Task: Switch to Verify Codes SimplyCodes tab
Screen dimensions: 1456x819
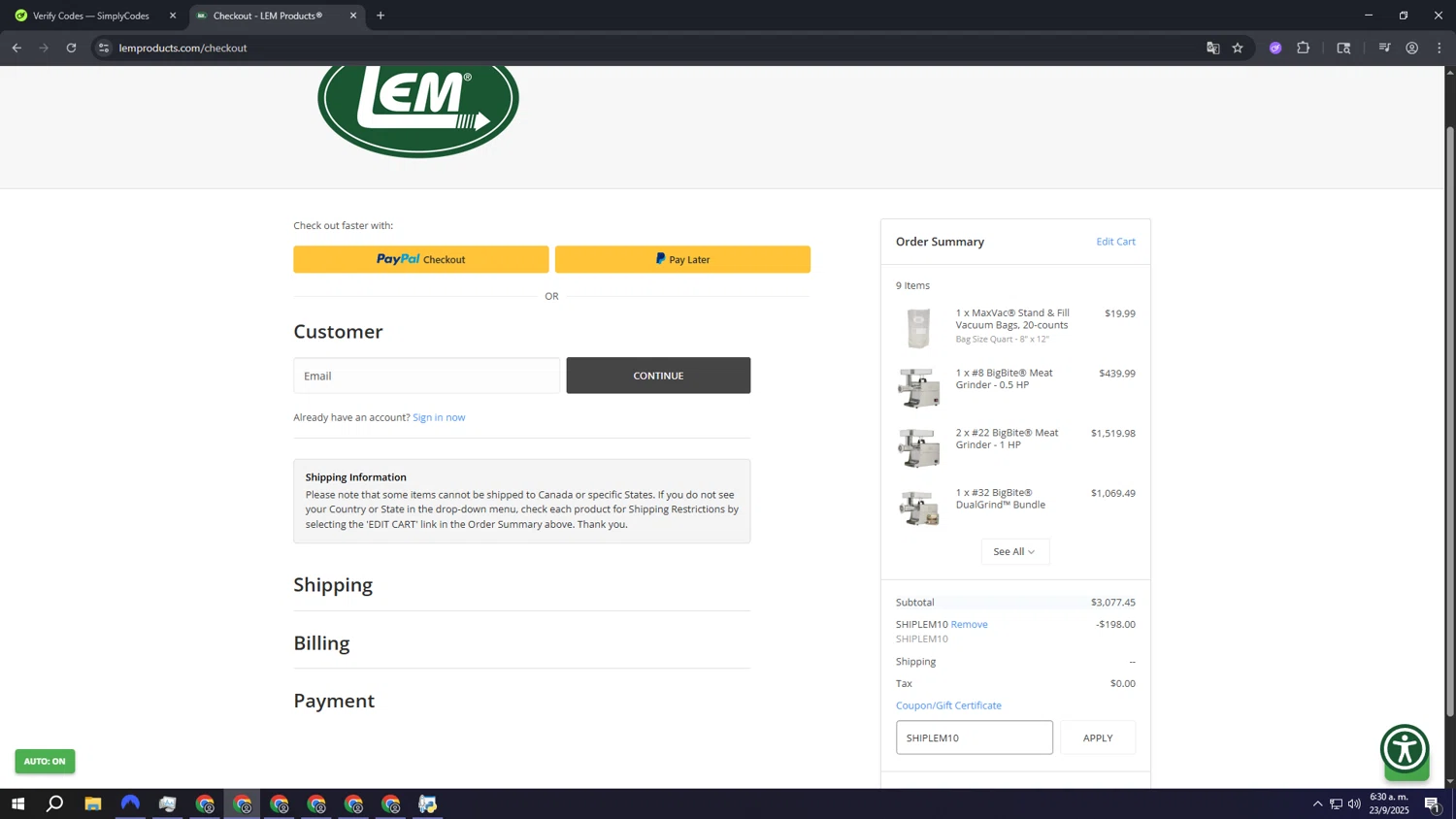Action: coord(92,16)
